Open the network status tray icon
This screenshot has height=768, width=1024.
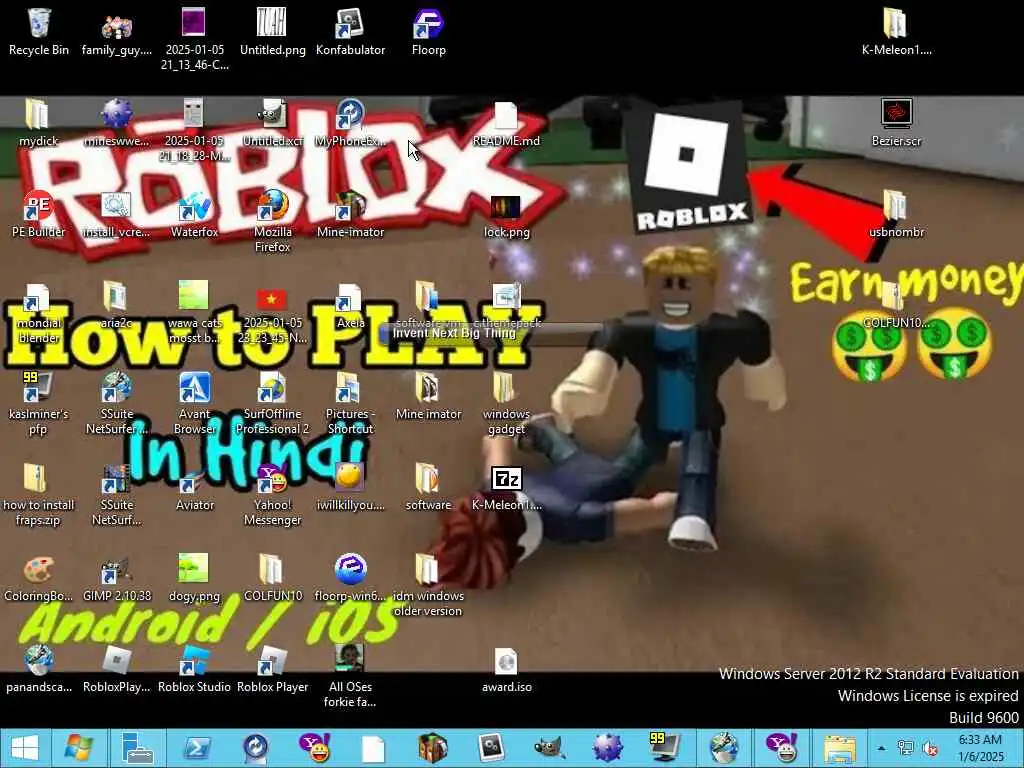[906, 748]
